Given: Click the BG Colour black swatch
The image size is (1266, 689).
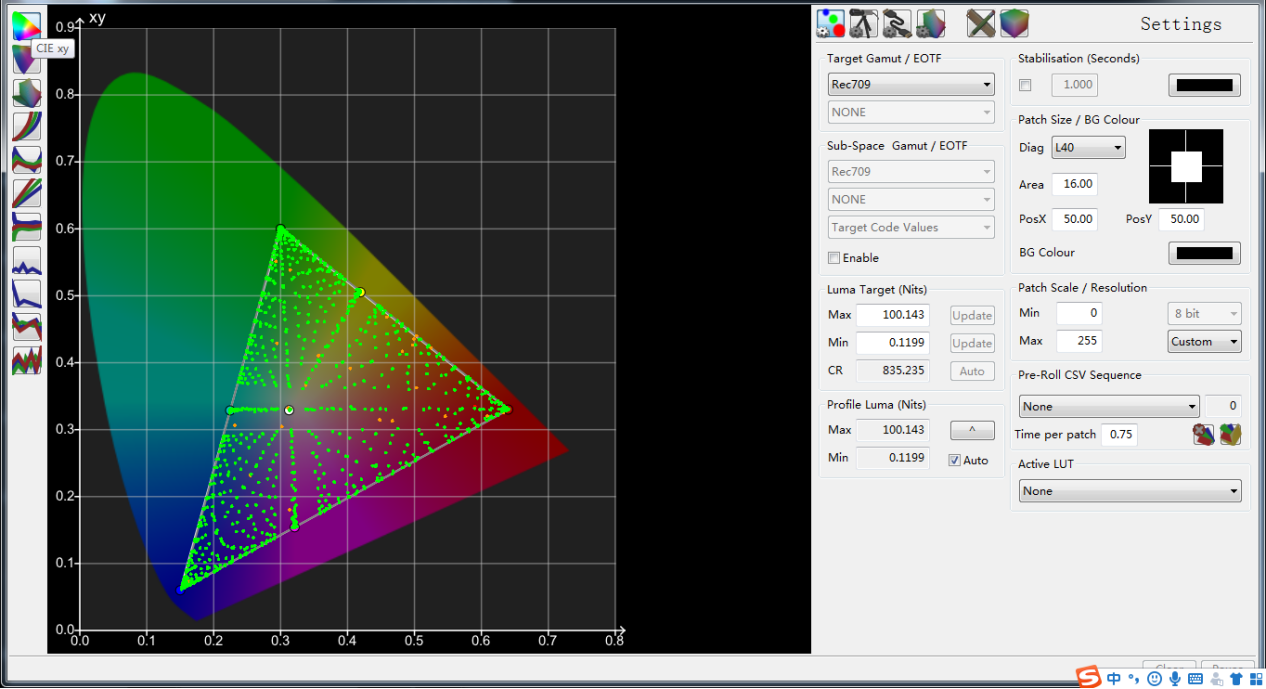Looking at the screenshot, I should point(1204,253).
